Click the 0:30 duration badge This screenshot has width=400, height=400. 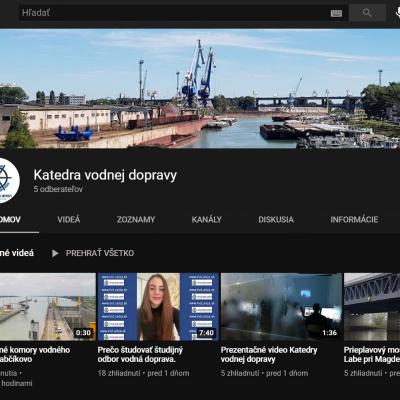(x=83, y=333)
